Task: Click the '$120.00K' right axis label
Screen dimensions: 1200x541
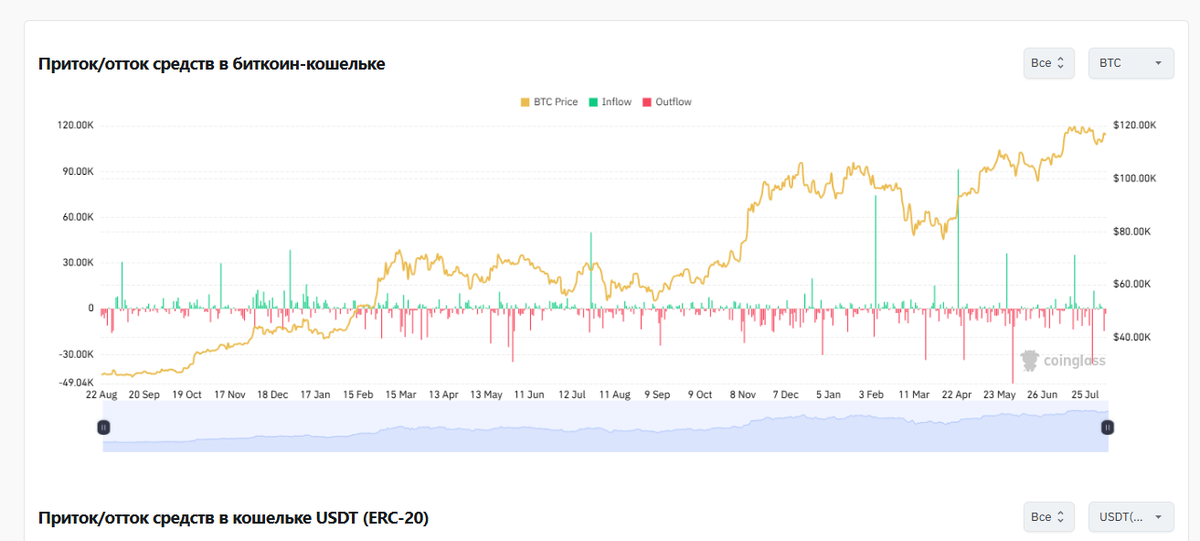Action: [1135, 125]
